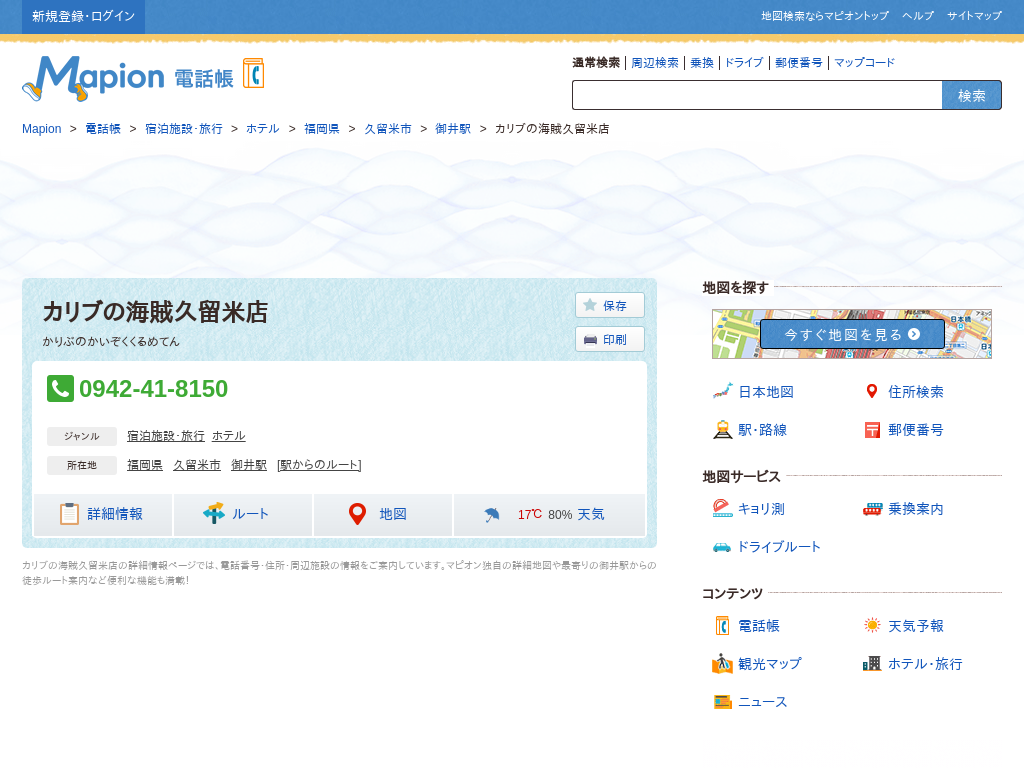Viewport: 1024px width, 768px height.
Task: Click the Mapion 電話帳 logo
Action: pos(143,79)
